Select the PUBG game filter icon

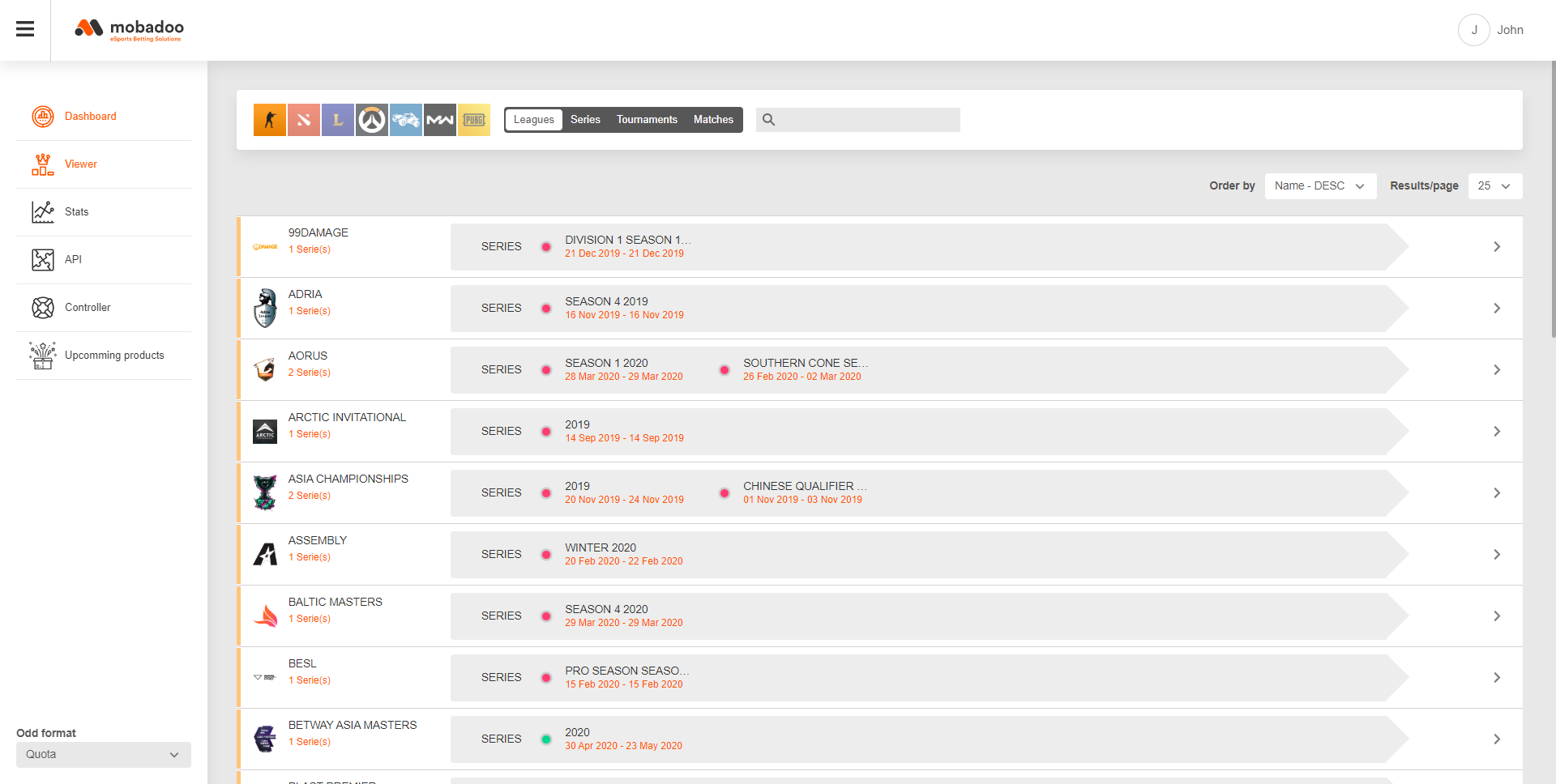(474, 120)
